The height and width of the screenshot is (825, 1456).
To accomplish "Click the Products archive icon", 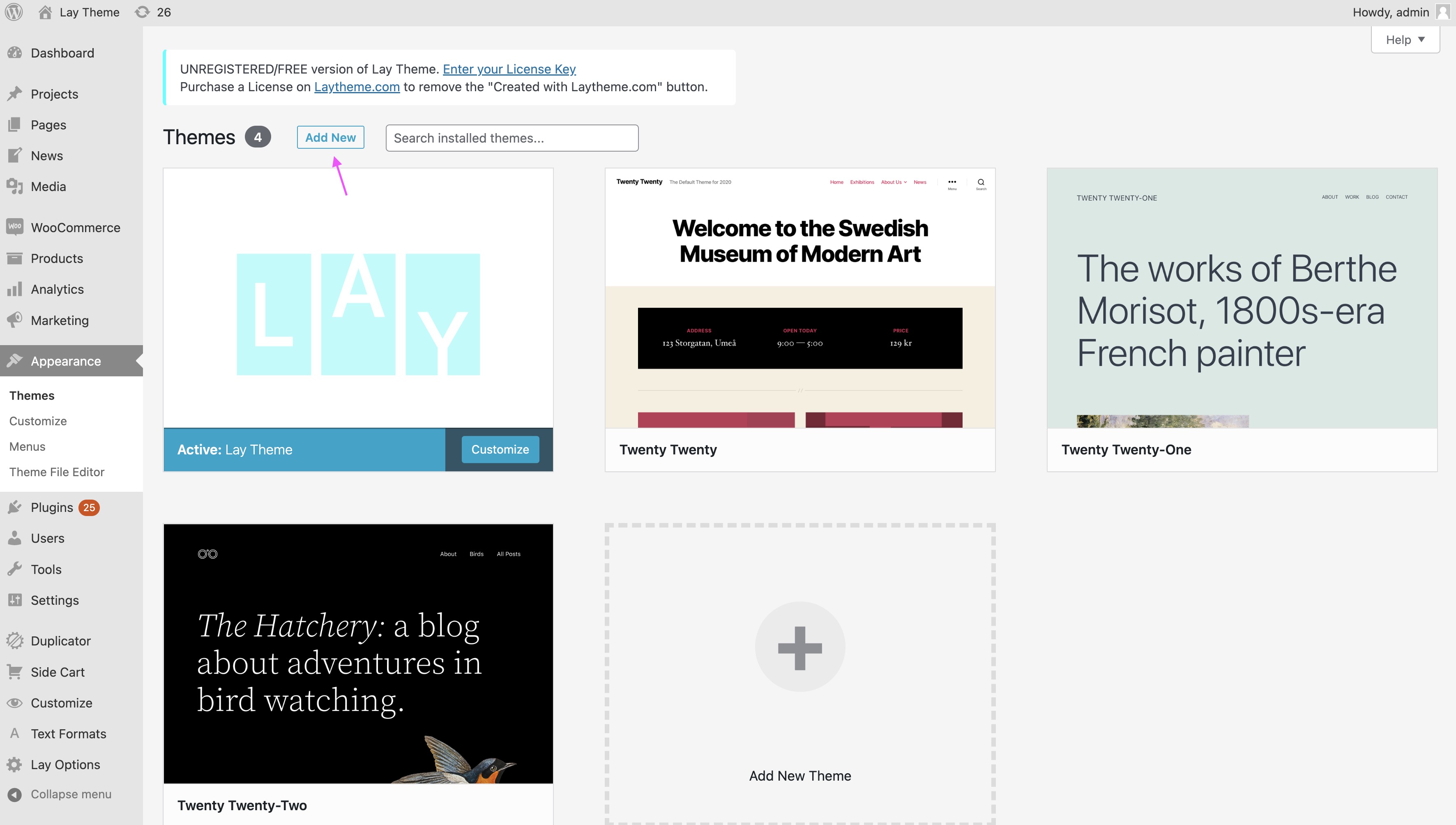I will pyautogui.click(x=15, y=258).
